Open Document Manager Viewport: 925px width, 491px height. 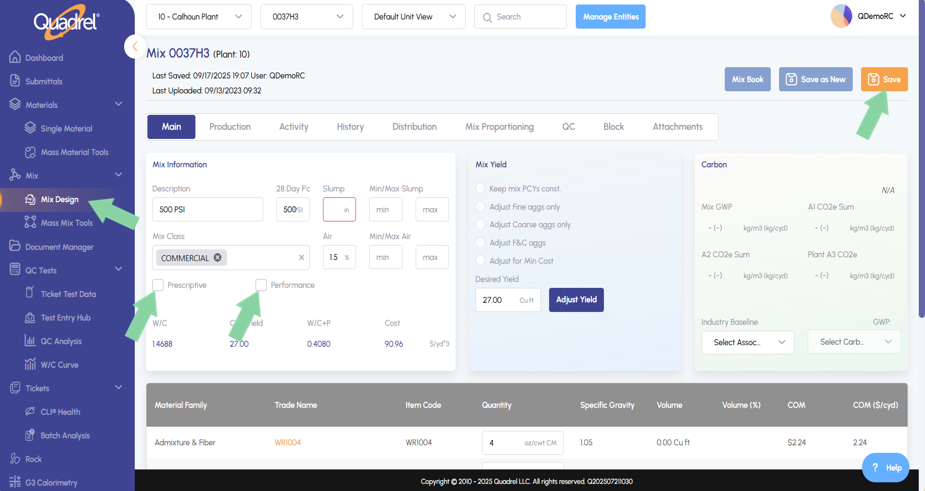[x=59, y=247]
